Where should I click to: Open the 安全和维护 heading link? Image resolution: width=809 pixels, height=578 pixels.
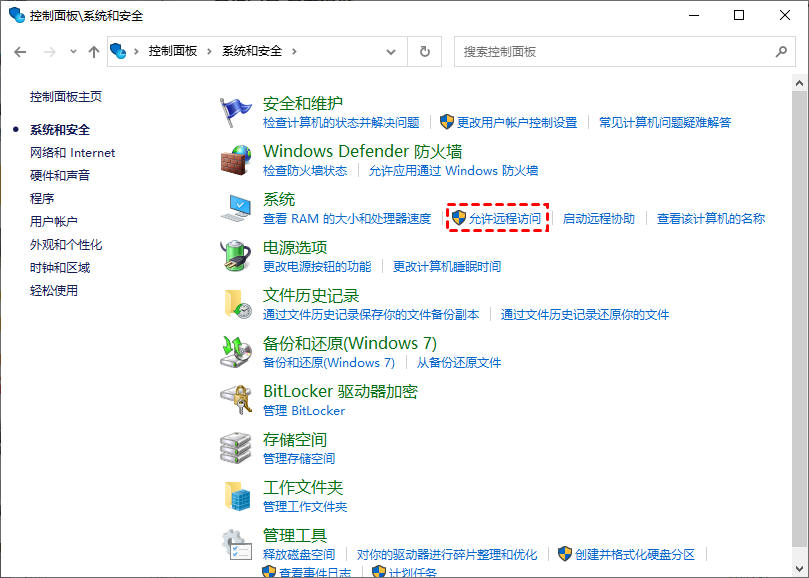[x=303, y=103]
